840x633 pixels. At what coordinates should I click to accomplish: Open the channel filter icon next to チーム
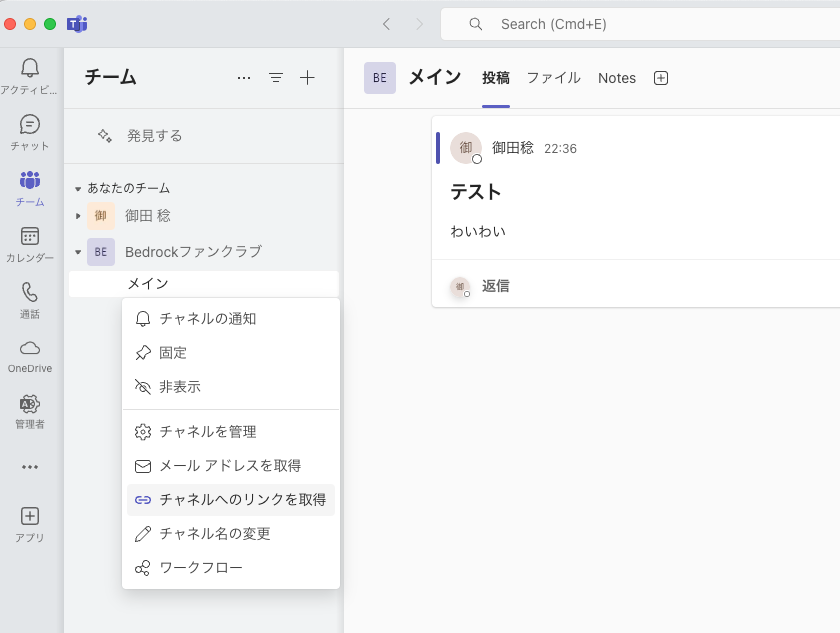point(275,77)
